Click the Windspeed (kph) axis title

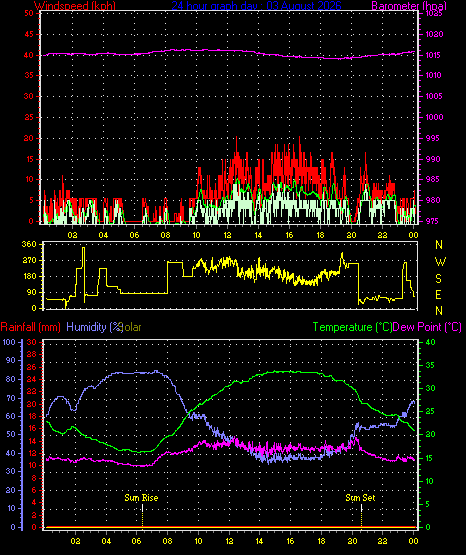pyautogui.click(x=75, y=6)
